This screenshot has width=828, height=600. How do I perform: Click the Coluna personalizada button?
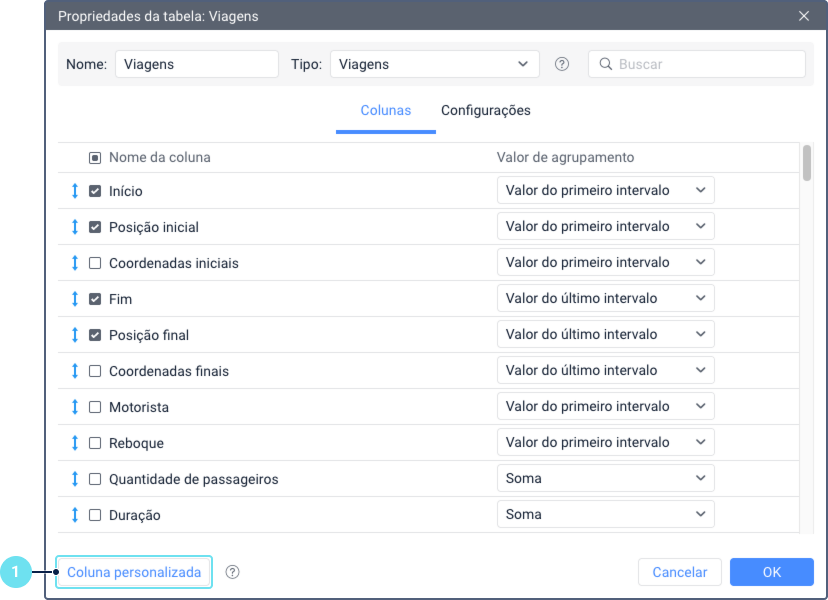pos(134,572)
